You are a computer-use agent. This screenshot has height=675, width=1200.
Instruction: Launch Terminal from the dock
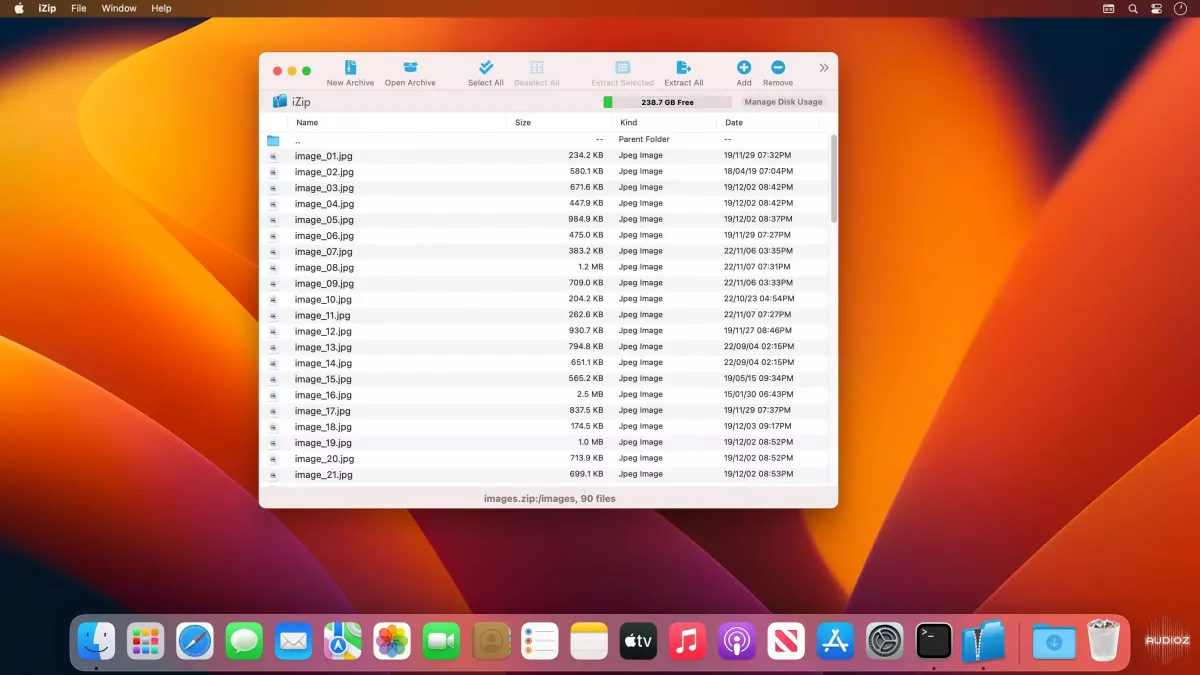click(934, 641)
